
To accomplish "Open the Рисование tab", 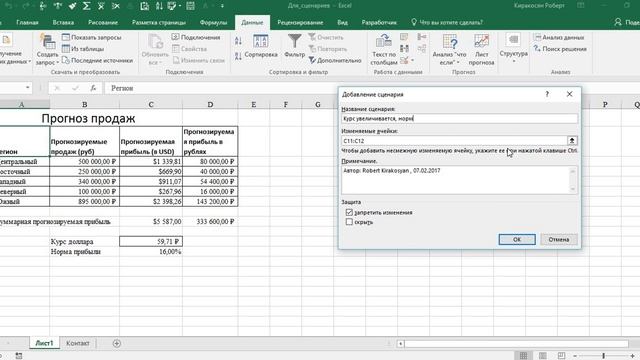I will click(103, 22).
